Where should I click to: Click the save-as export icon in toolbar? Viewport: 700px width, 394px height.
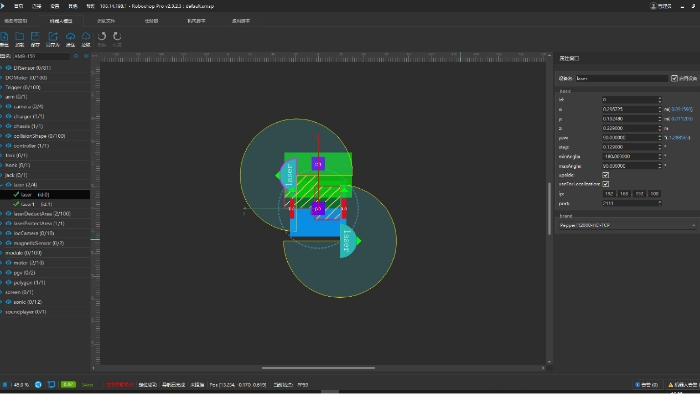tap(53, 37)
